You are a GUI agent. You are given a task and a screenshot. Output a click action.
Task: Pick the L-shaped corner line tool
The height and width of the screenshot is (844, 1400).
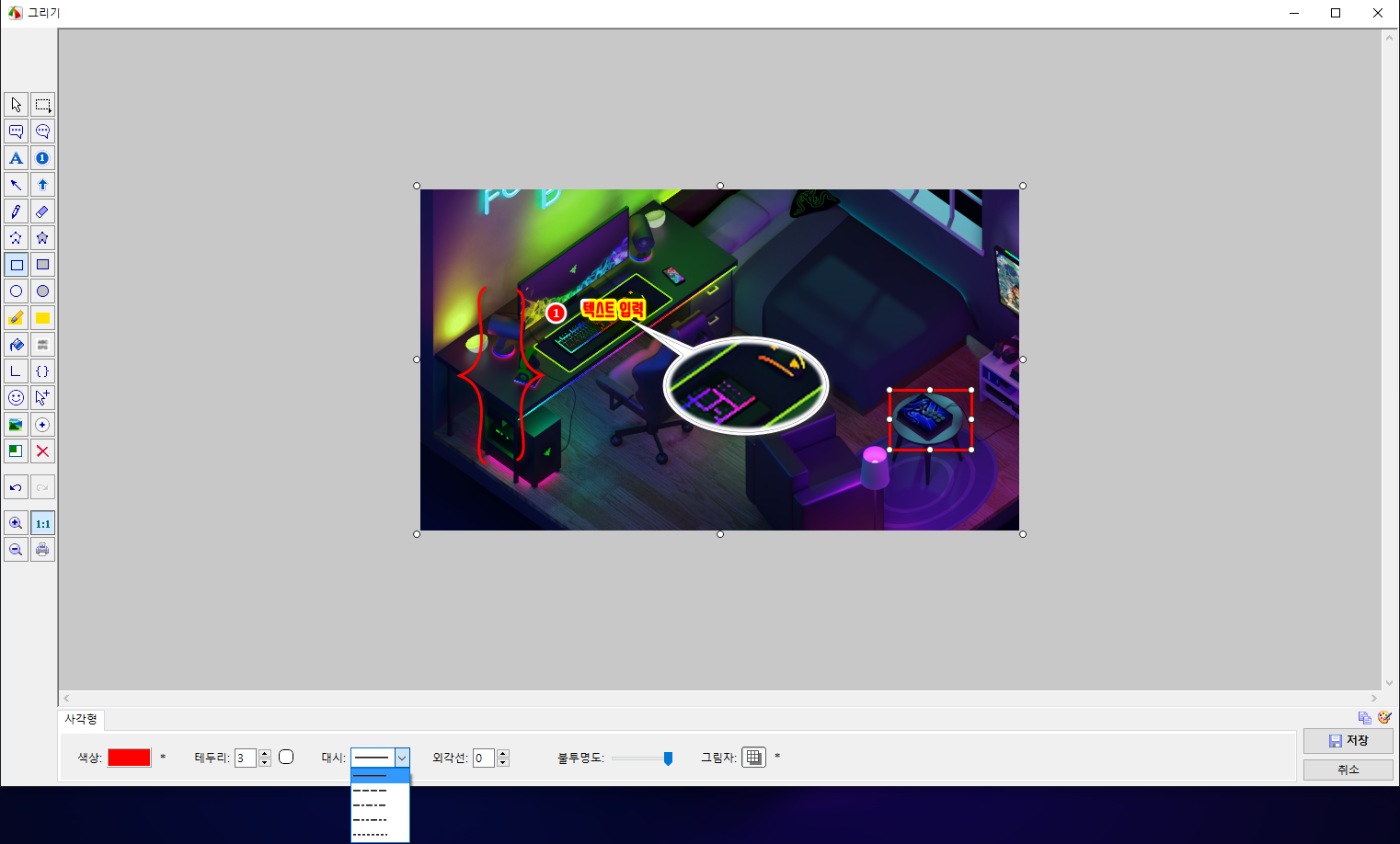click(16, 371)
